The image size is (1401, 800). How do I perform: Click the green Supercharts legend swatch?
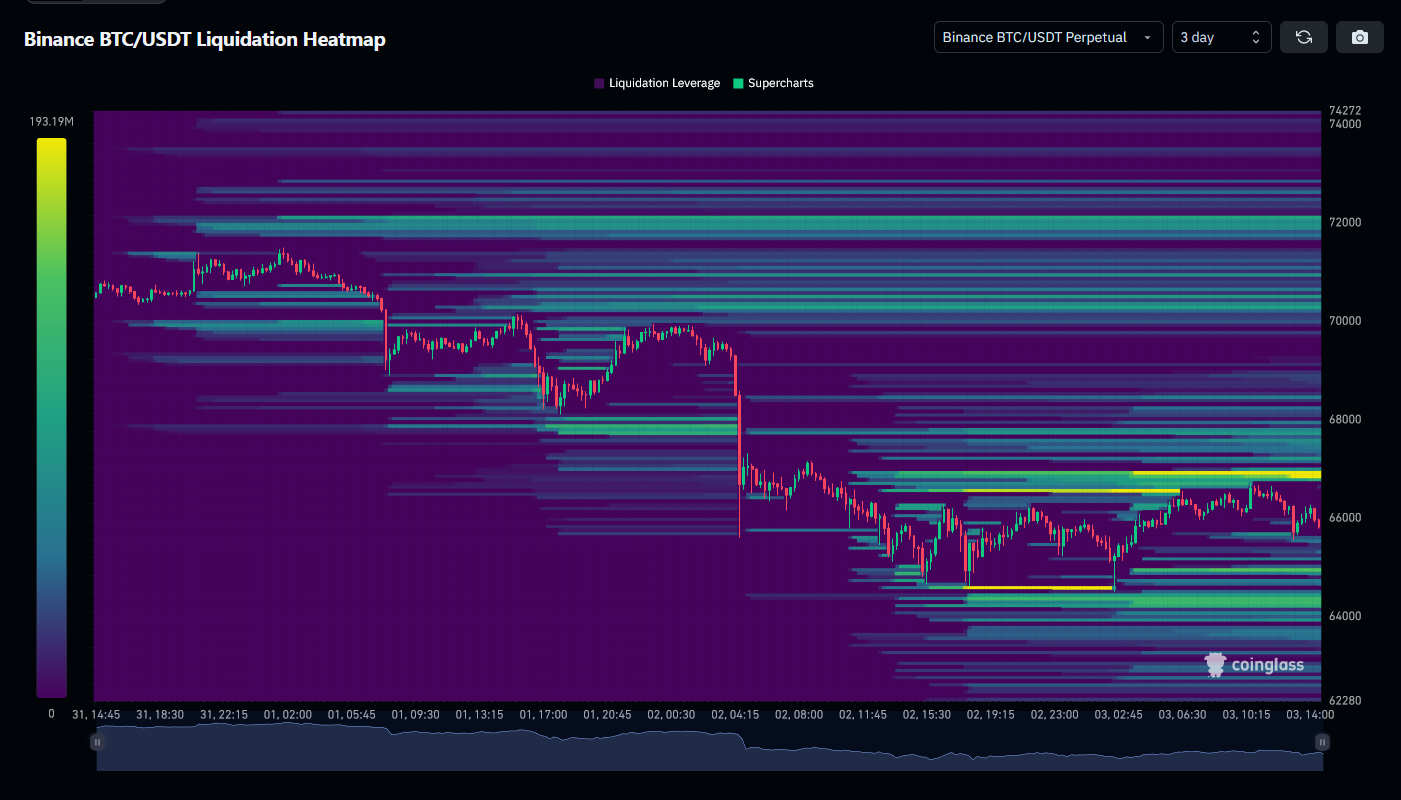[x=738, y=83]
